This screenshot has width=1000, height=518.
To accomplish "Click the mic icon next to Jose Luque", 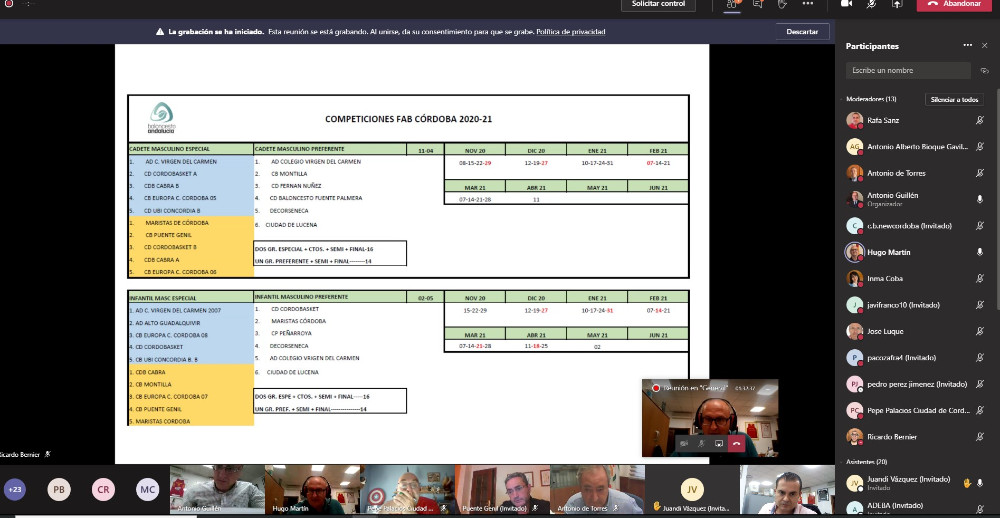I will (x=980, y=331).
